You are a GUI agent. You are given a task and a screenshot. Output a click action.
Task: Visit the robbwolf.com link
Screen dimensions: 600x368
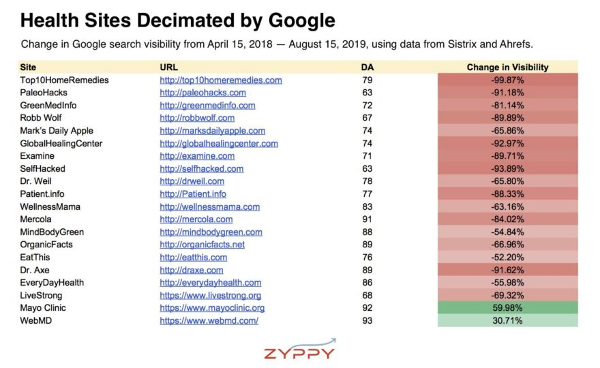(x=197, y=118)
